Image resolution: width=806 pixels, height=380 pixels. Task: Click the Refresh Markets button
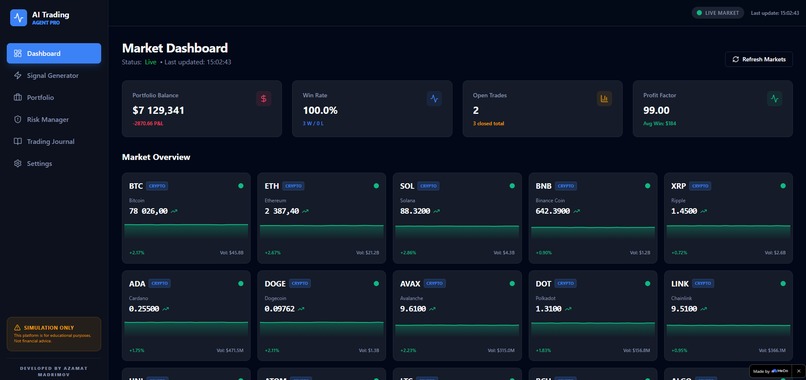(x=759, y=59)
